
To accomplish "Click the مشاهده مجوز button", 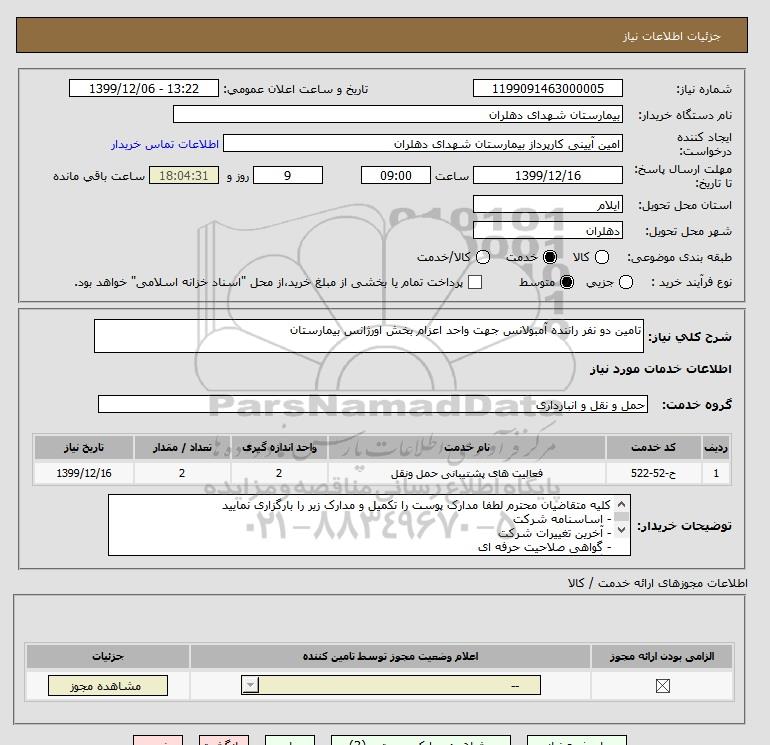I will (x=108, y=686).
